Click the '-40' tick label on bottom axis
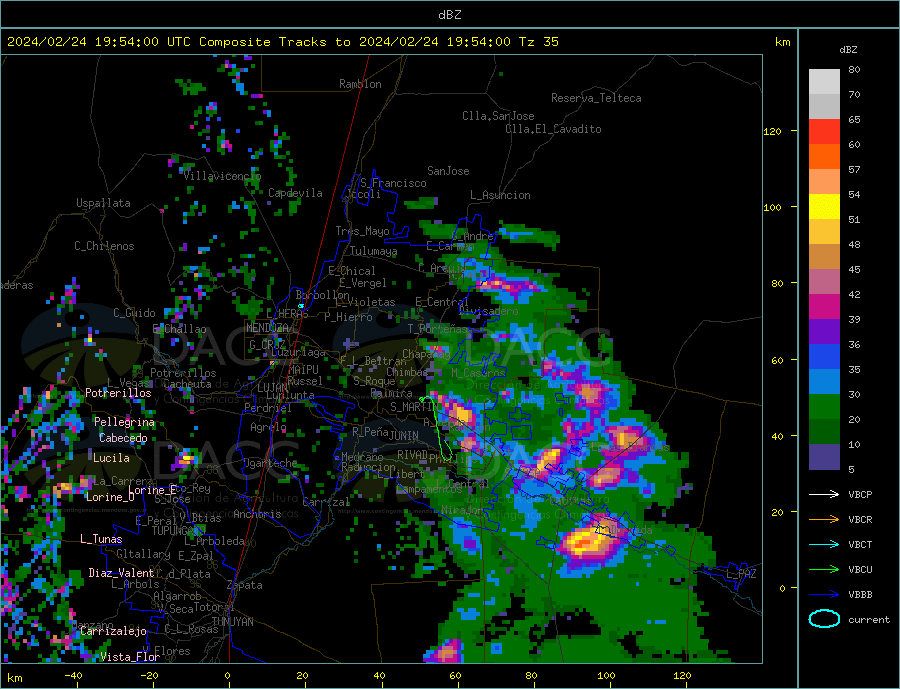Screen dimensions: 900x689 point(73,676)
